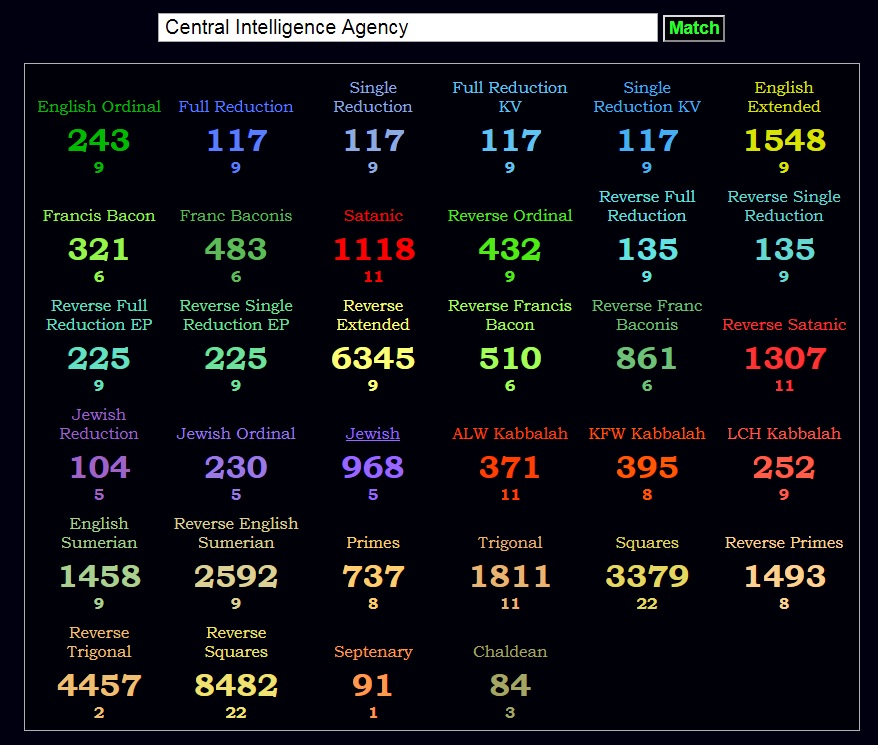Select the Septenary cipher label
The width and height of the screenshot is (878, 745).
373,651
